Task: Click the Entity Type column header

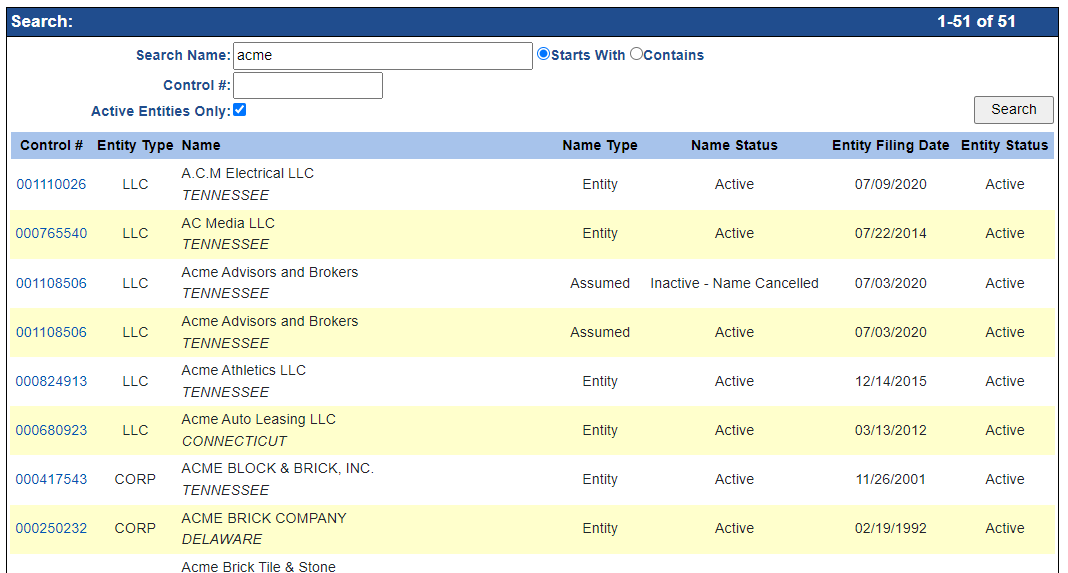Action: pyautogui.click(x=135, y=146)
